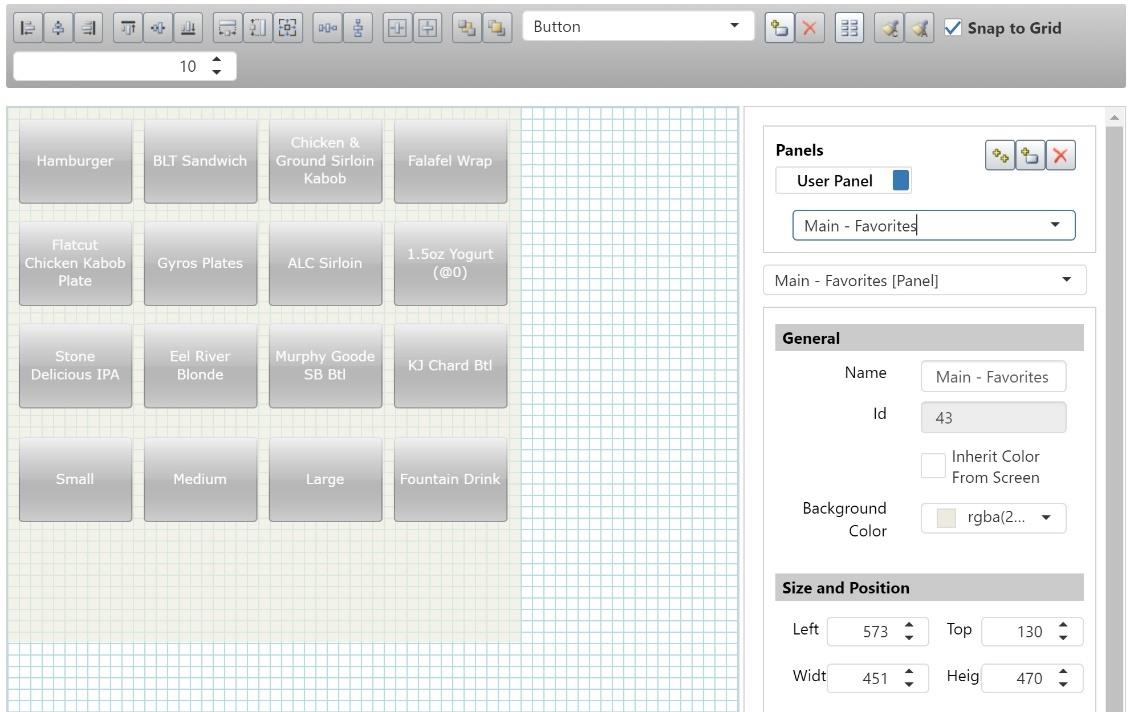
Task: Click the red X delete panel icon
Action: click(x=1060, y=155)
